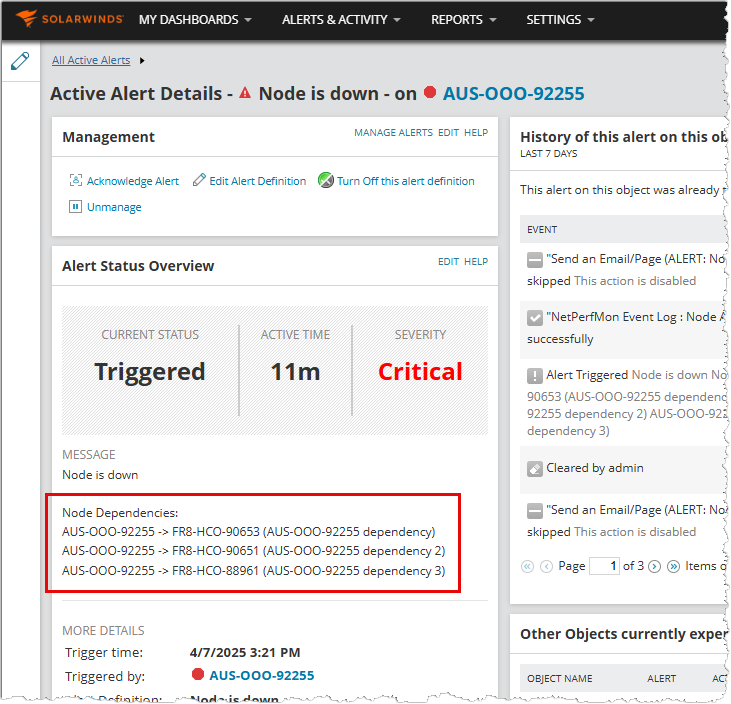Click the Event column header in history
731x704 pixels.
tap(542, 229)
